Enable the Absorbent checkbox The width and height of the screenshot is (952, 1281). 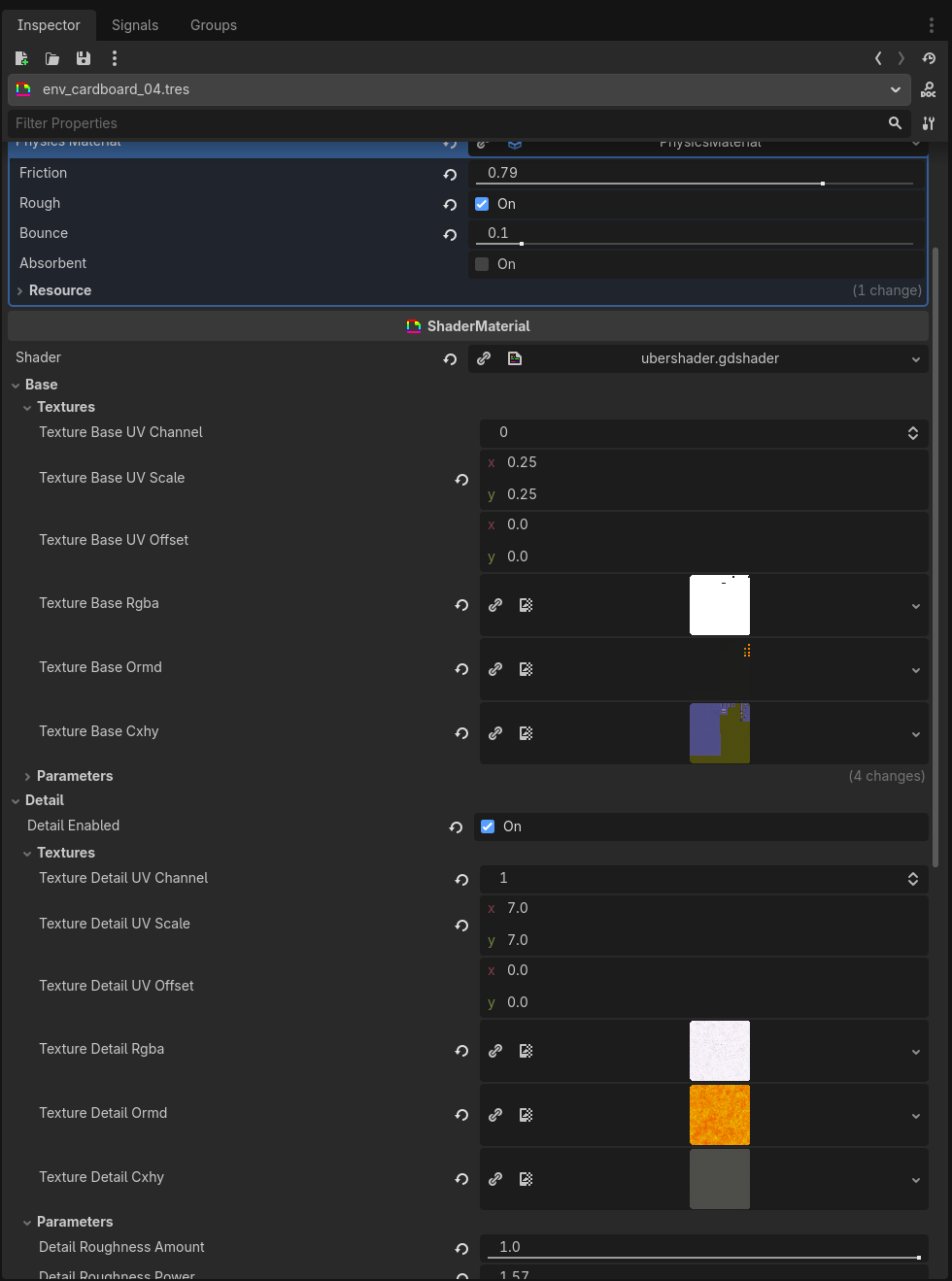tap(482, 264)
